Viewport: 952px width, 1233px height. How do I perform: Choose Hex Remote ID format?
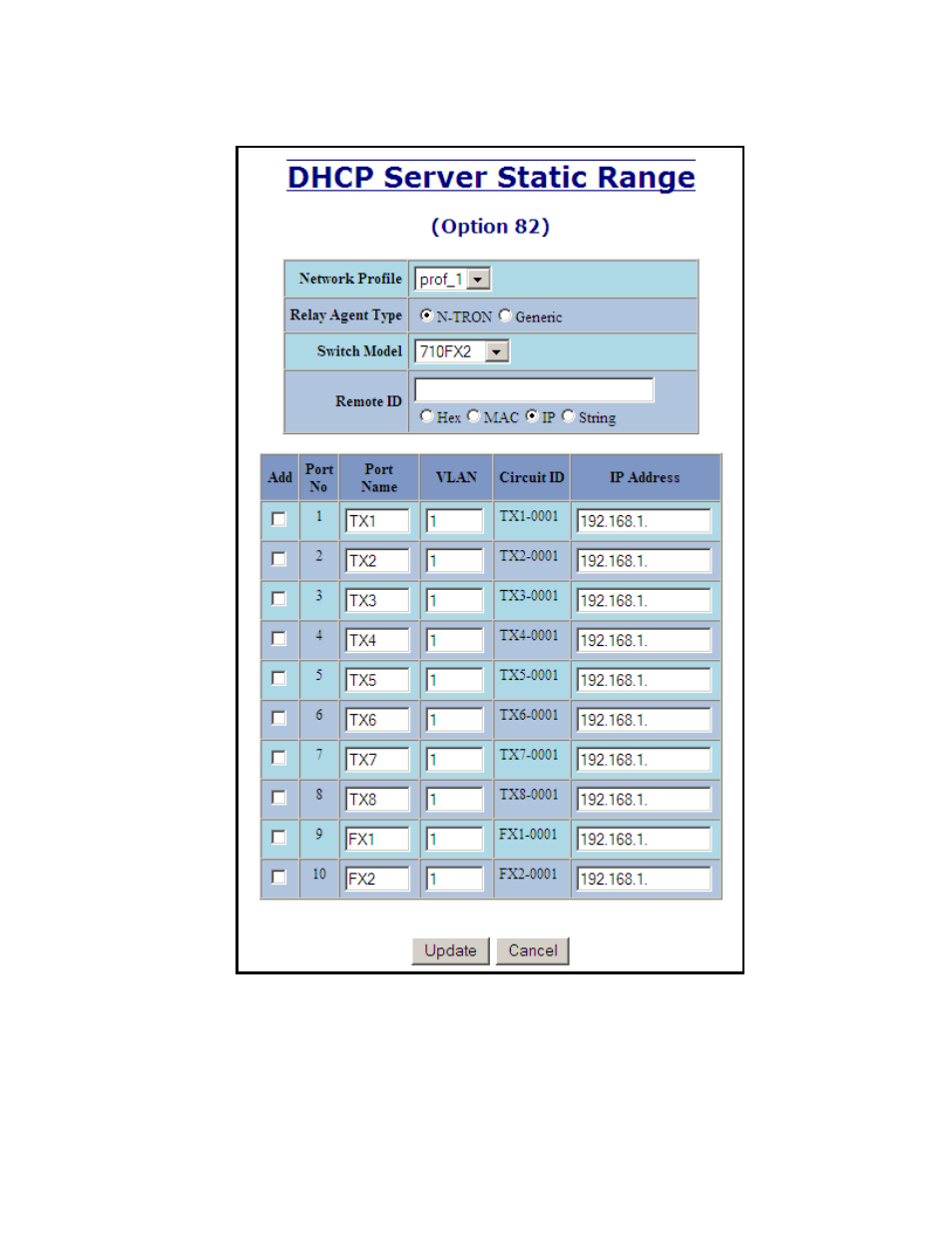click(x=427, y=416)
